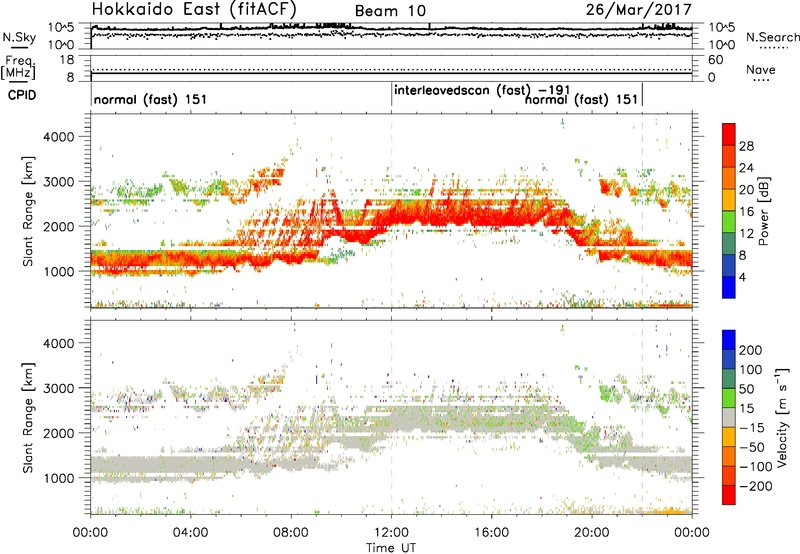
Task: Click the 'Hokkaido East (fitACF)' title text
Action: click(x=193, y=9)
